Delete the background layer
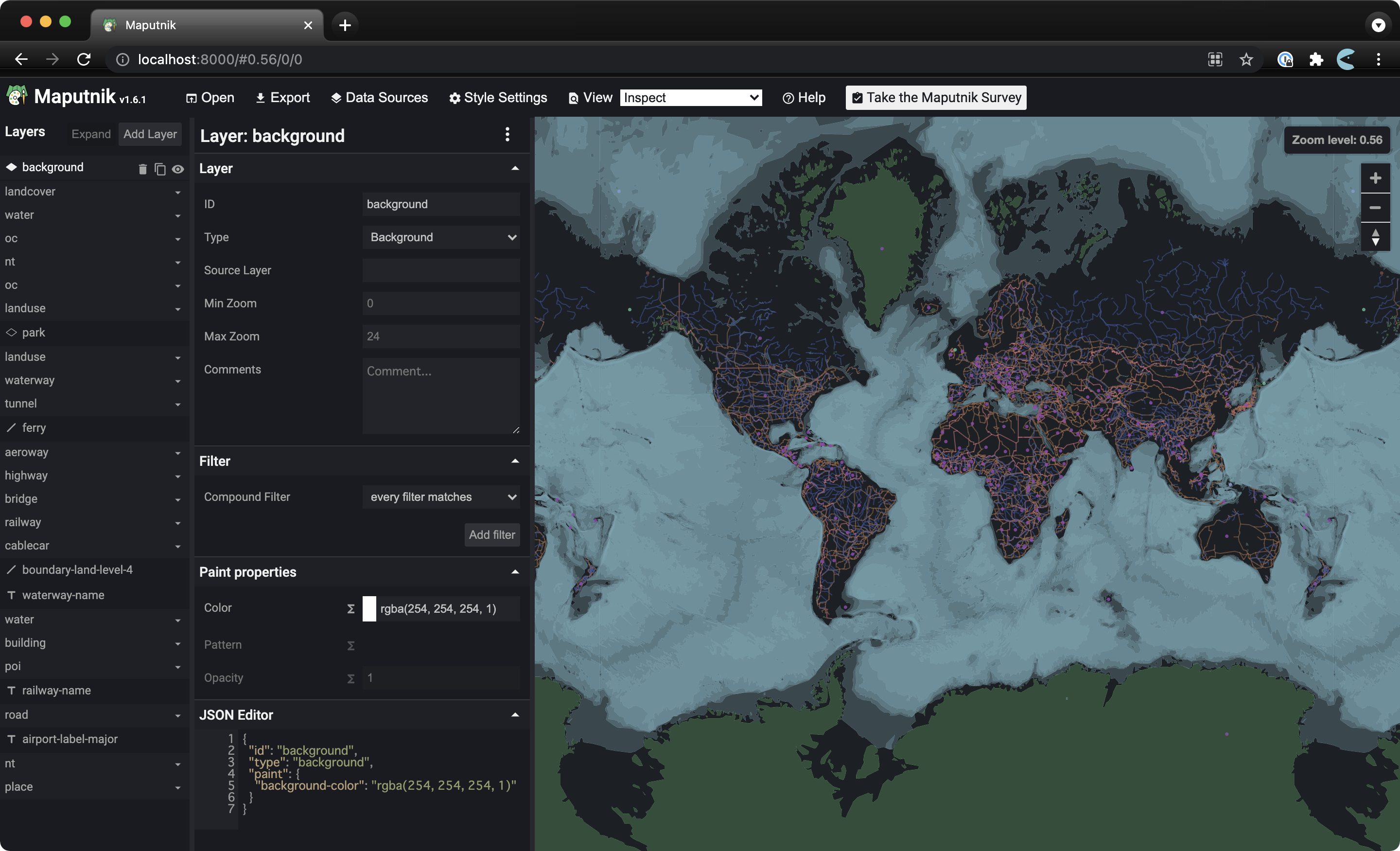This screenshot has width=1400, height=851. click(142, 169)
